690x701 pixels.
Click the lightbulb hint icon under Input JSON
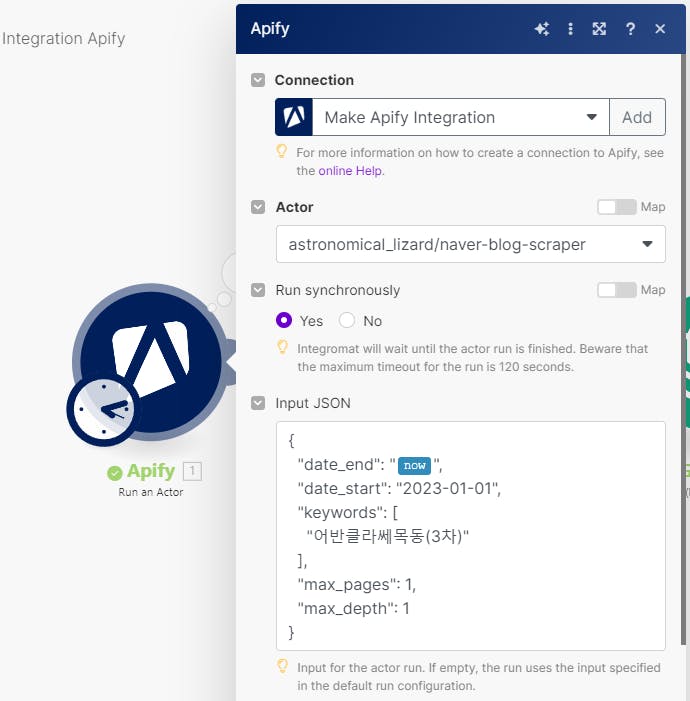coord(283,666)
